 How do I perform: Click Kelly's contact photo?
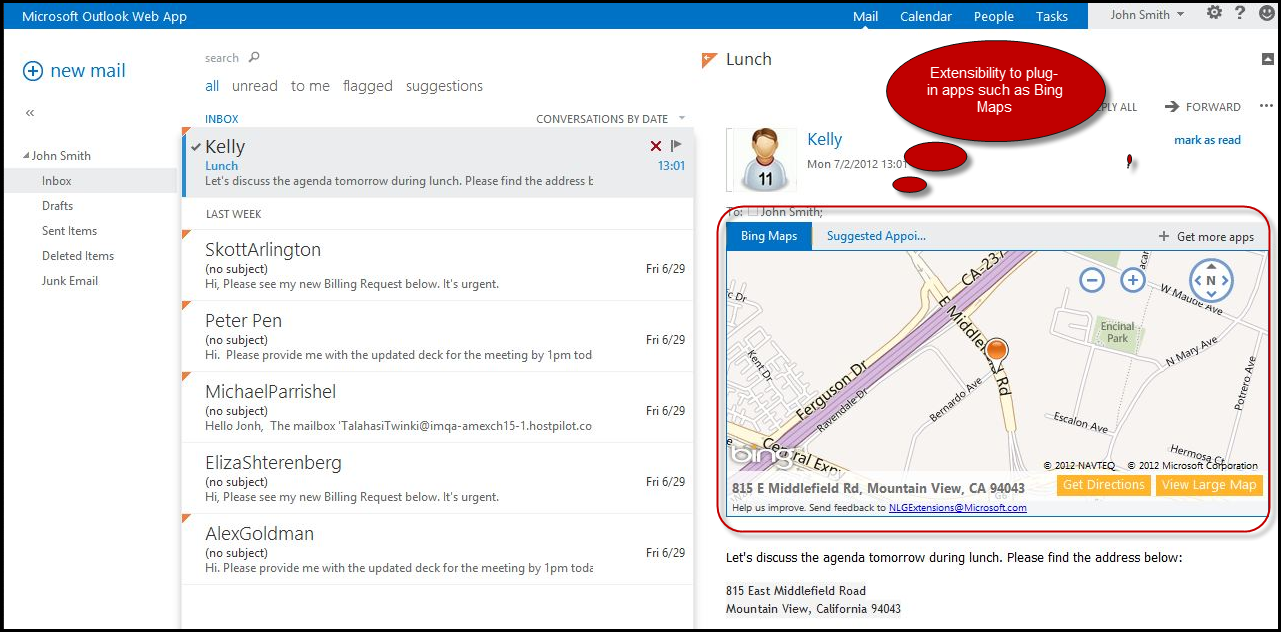(x=766, y=160)
